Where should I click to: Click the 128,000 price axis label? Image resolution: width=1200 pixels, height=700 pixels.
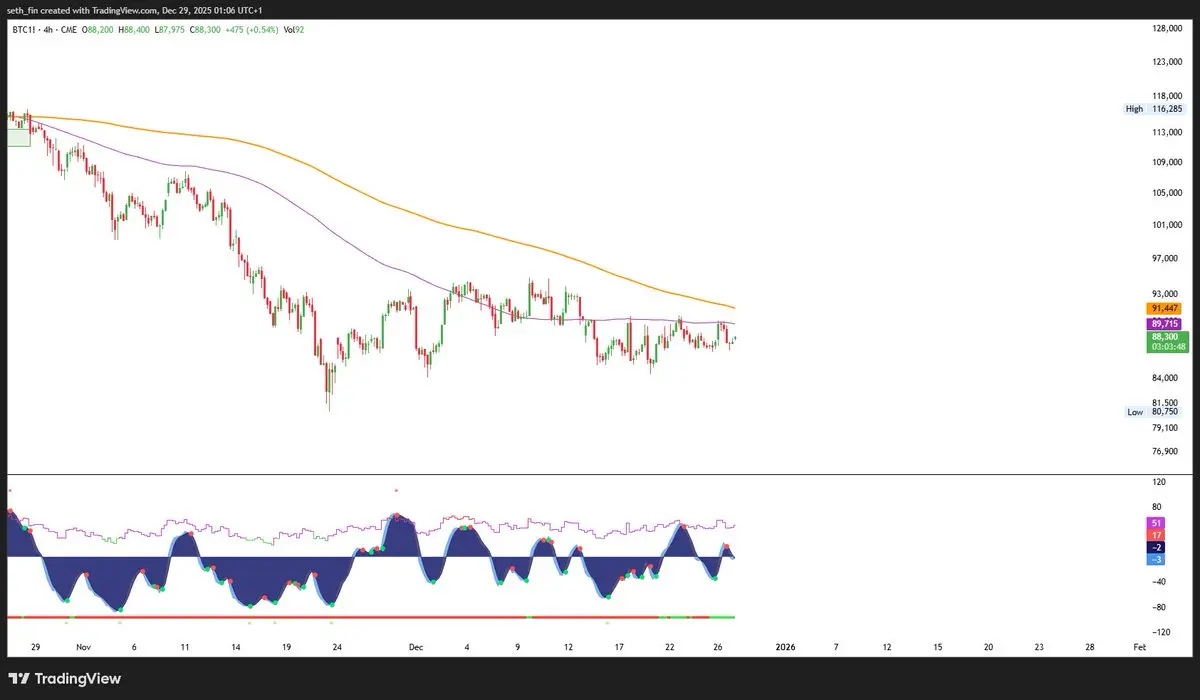pos(1167,28)
